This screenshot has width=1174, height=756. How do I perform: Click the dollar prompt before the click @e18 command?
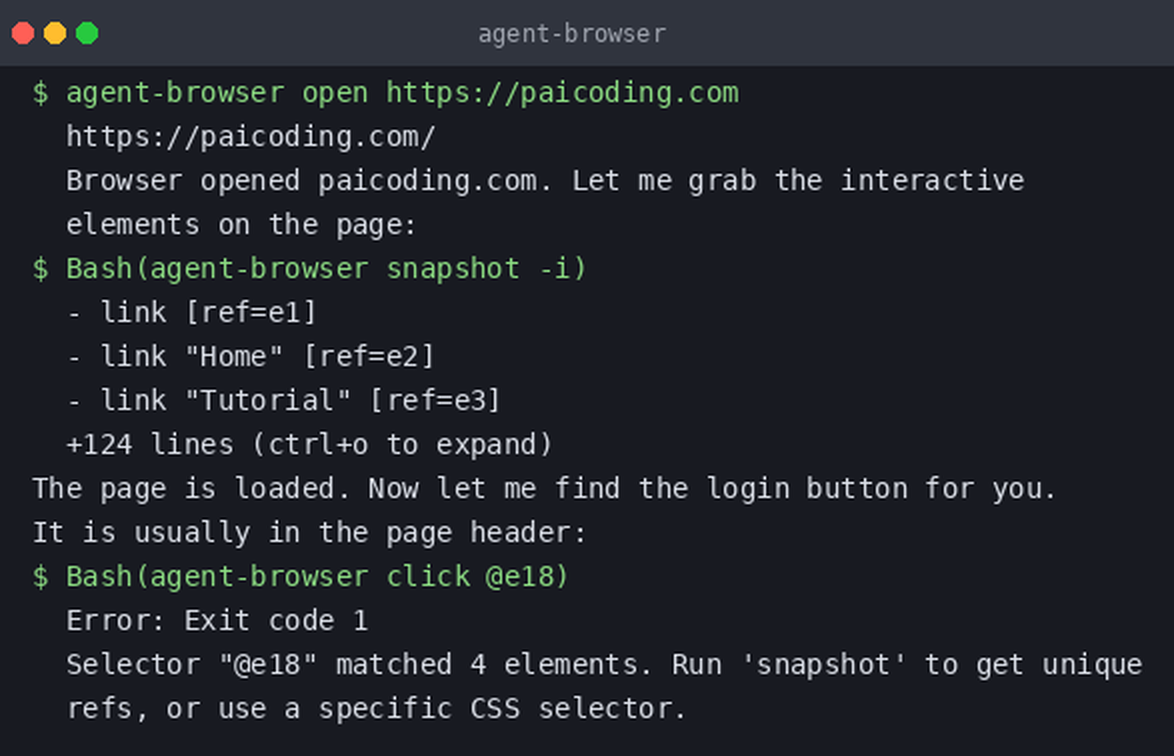click(x=40, y=577)
